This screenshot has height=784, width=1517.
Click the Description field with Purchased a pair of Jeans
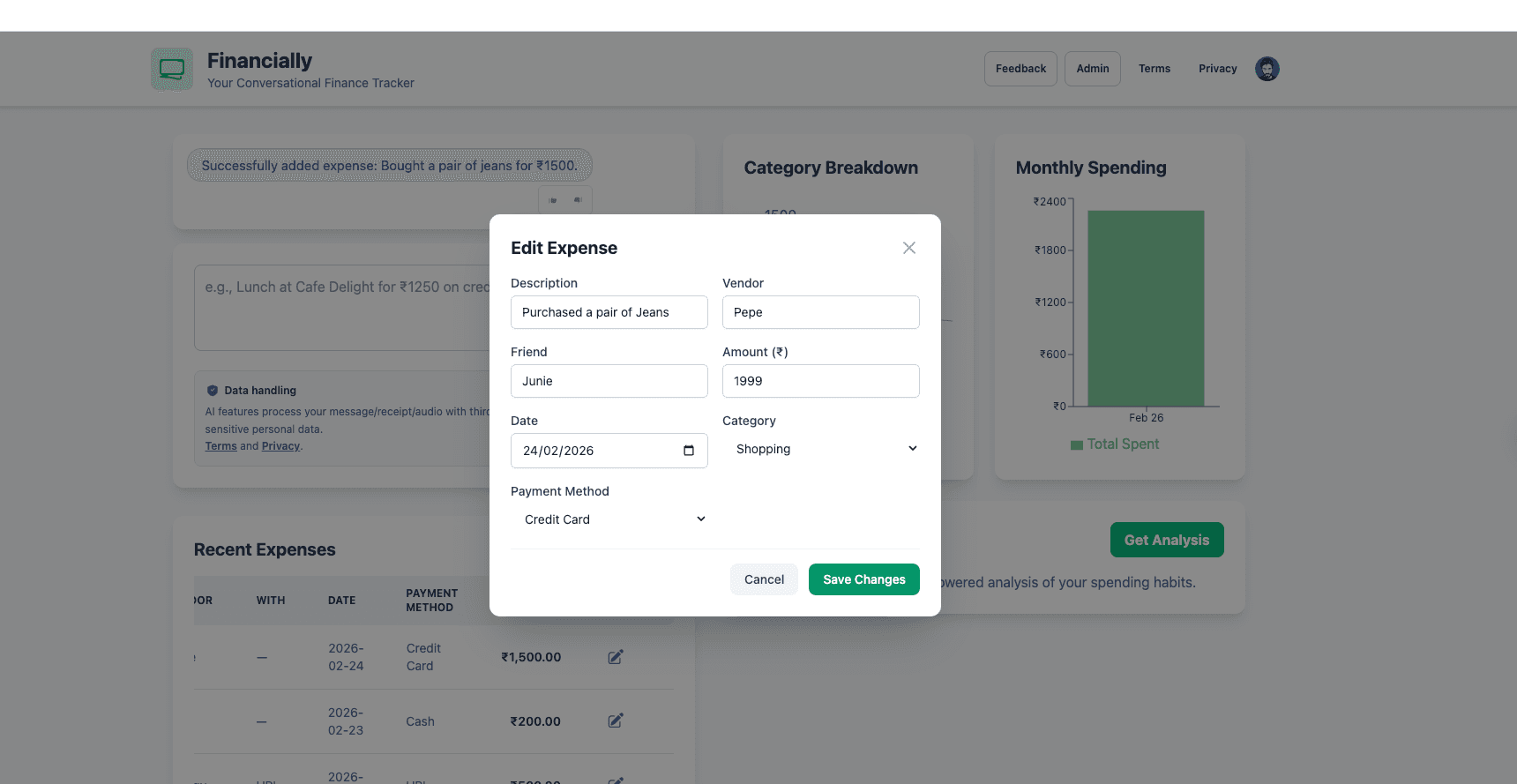(609, 312)
